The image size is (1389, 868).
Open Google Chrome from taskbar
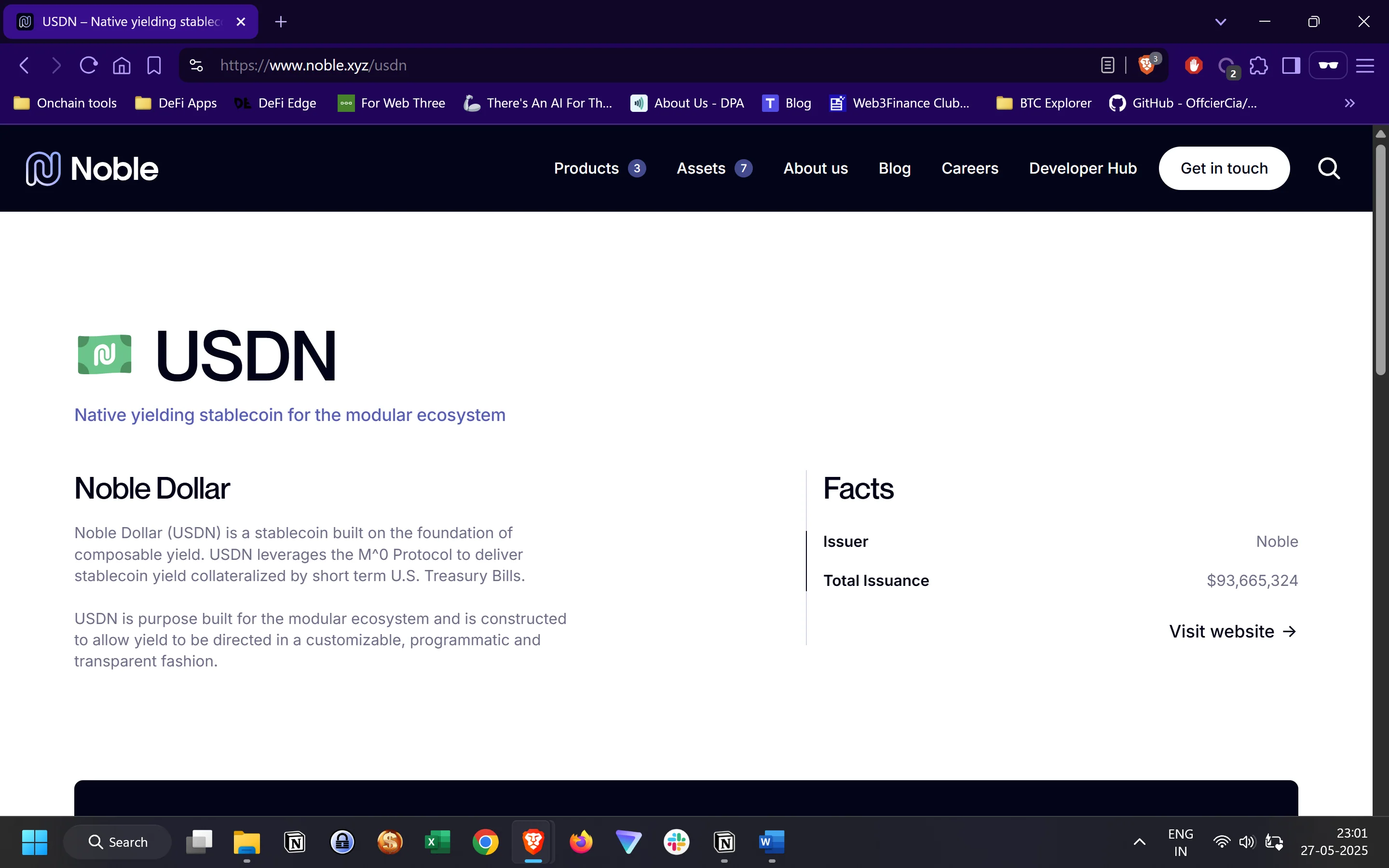(485, 842)
